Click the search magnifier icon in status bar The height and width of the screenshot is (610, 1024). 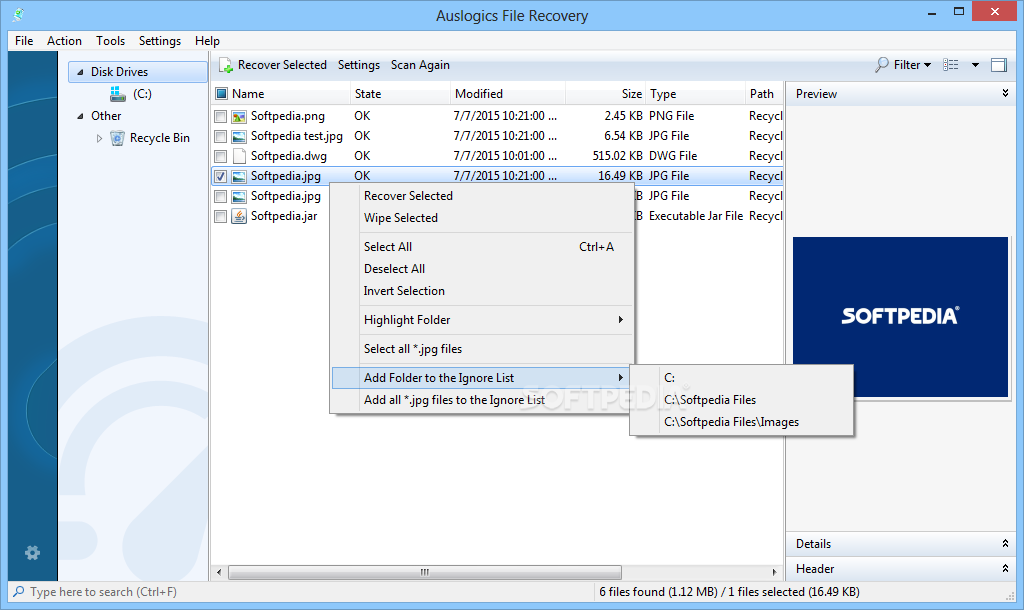[19, 592]
